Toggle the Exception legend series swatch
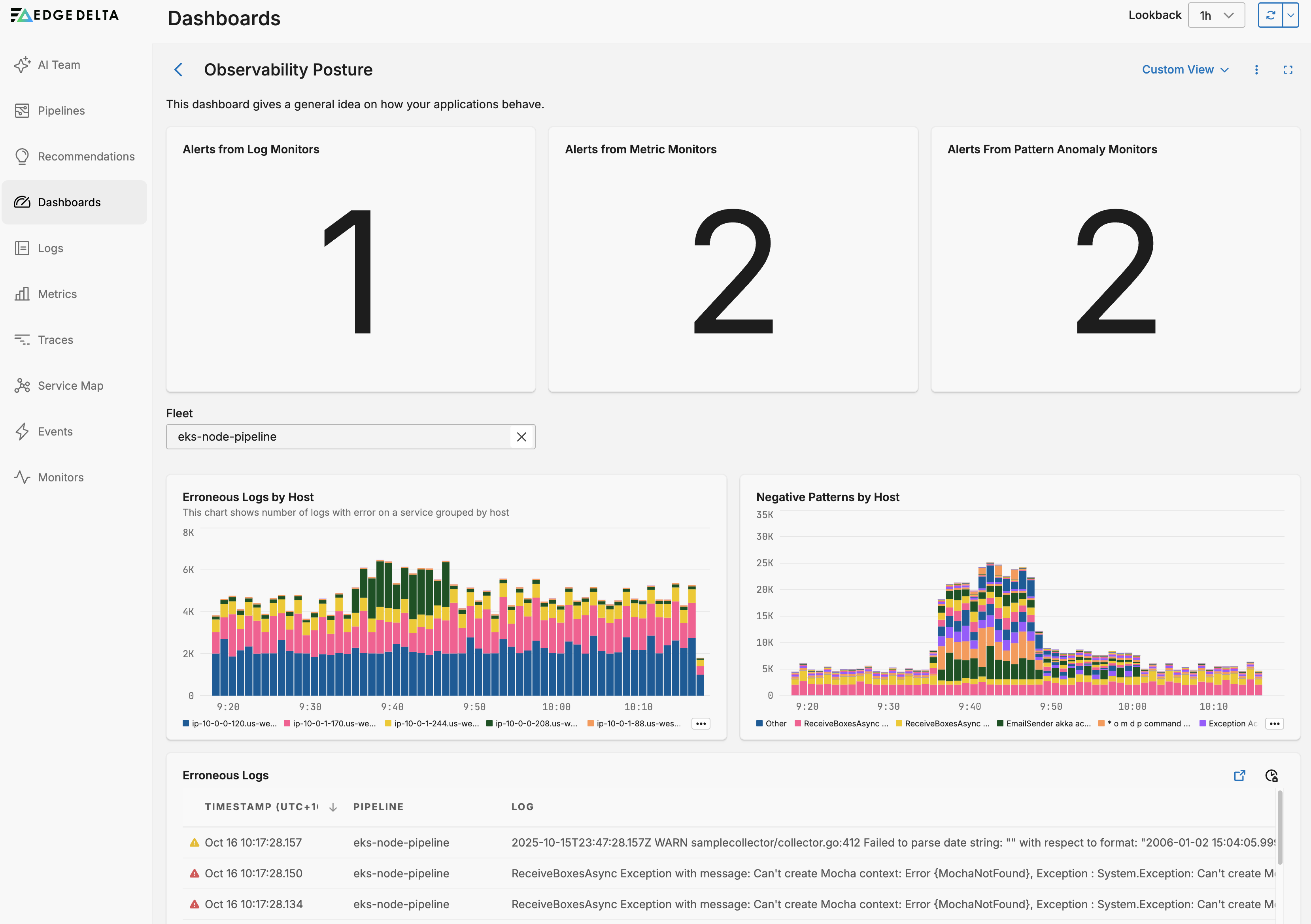 click(x=1203, y=724)
